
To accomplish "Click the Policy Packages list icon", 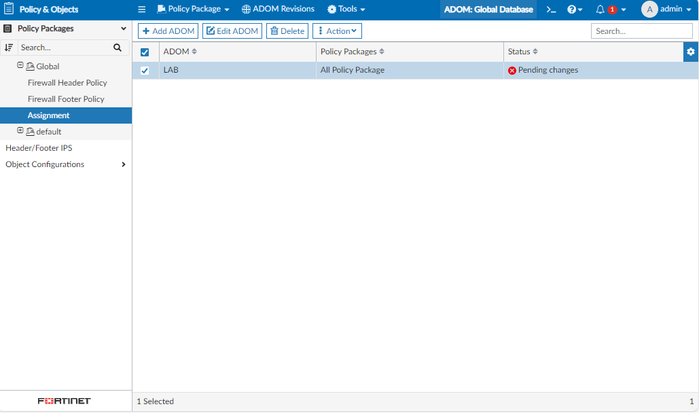I will [8, 29].
